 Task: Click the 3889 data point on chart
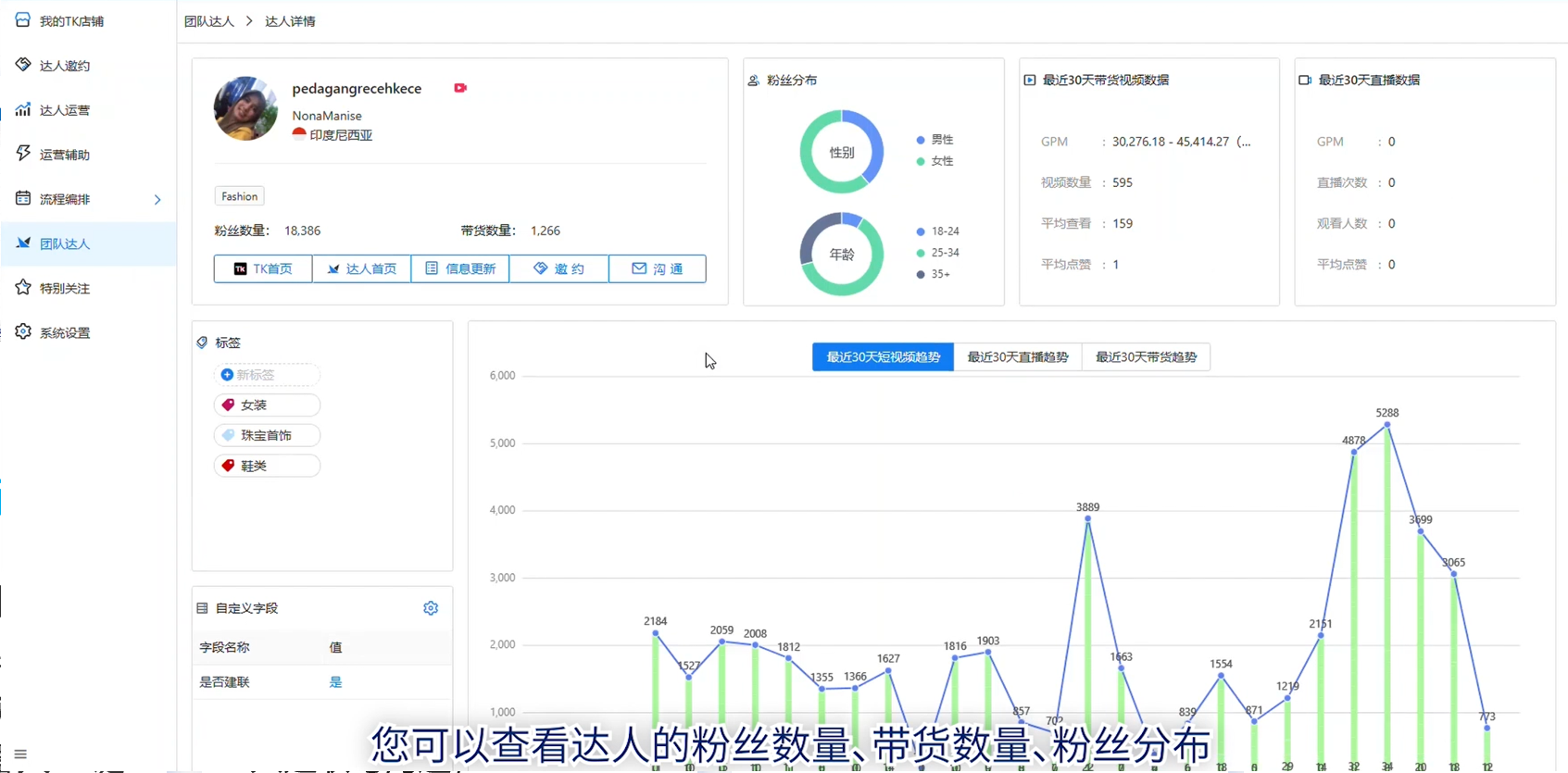(x=1087, y=518)
